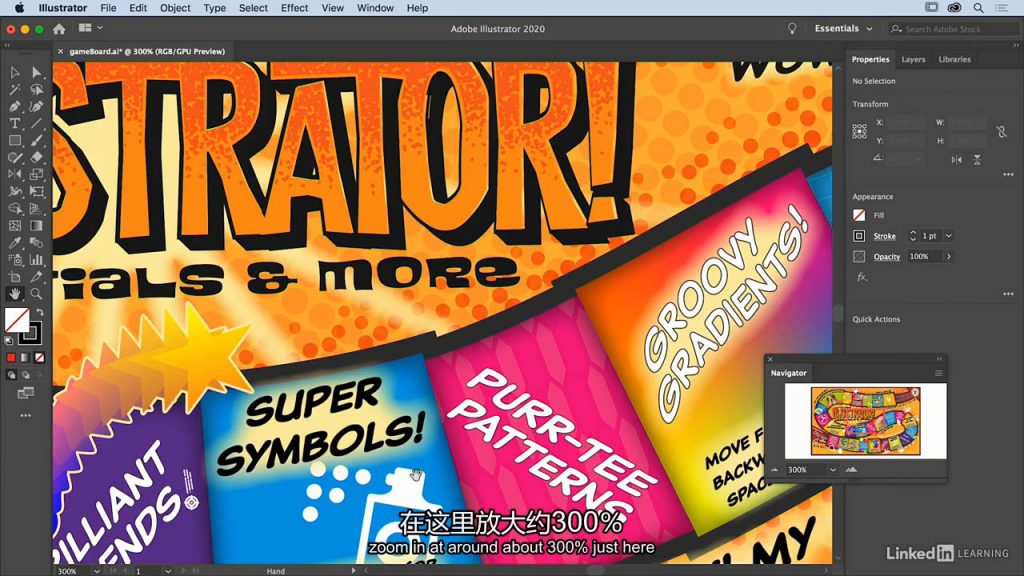Screen dimensions: 1024x576
Task: Set paint to None mode
Action: 39,357
